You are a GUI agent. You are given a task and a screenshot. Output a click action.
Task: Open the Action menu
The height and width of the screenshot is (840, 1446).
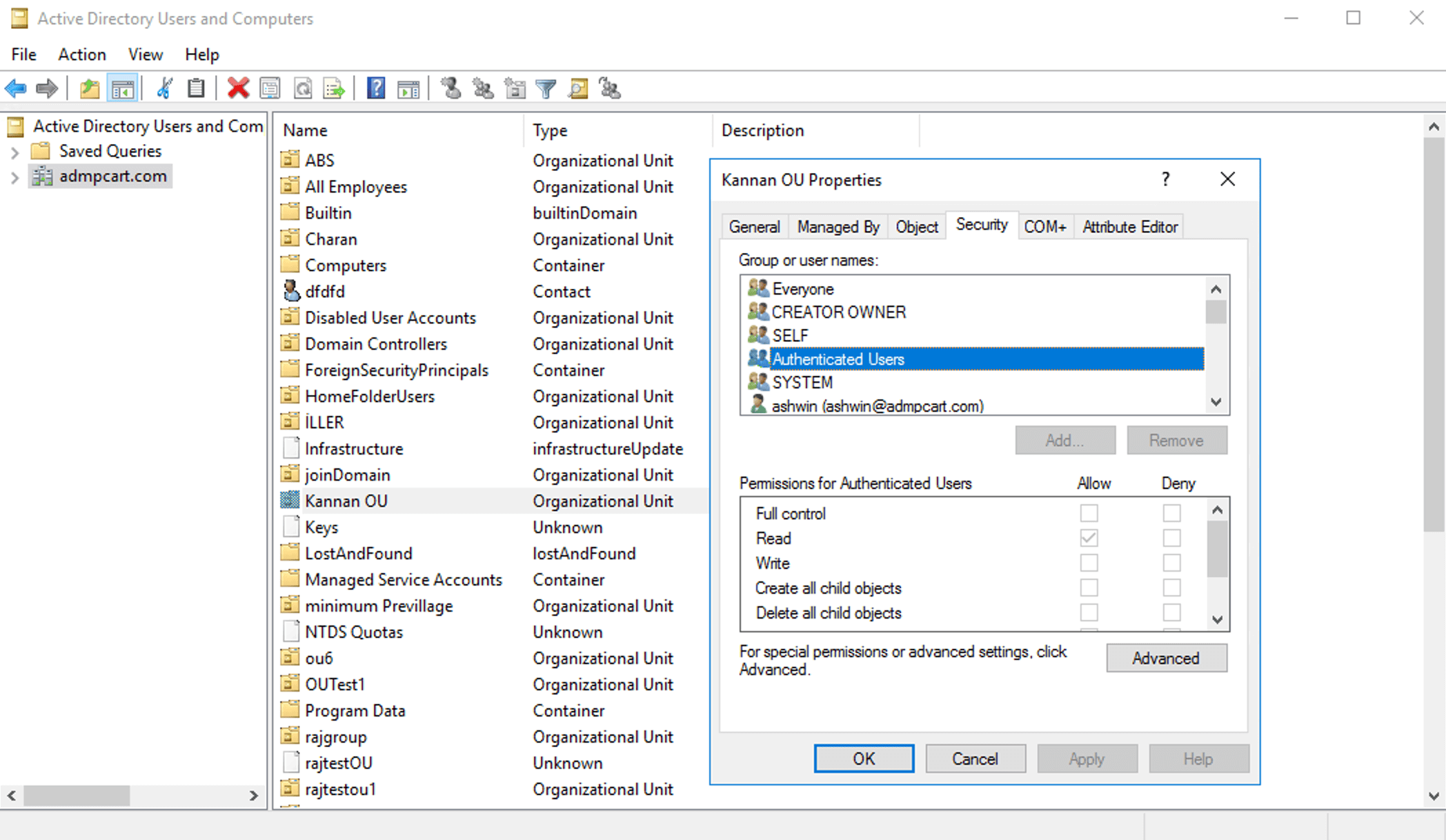[82, 54]
